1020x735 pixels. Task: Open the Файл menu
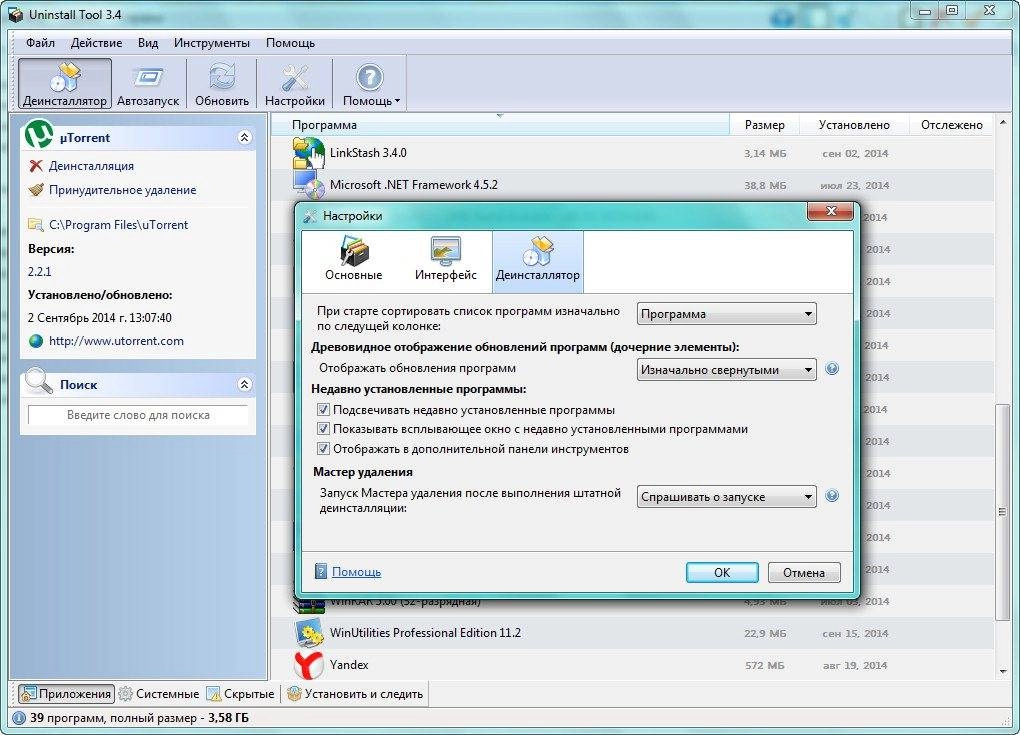click(x=40, y=43)
